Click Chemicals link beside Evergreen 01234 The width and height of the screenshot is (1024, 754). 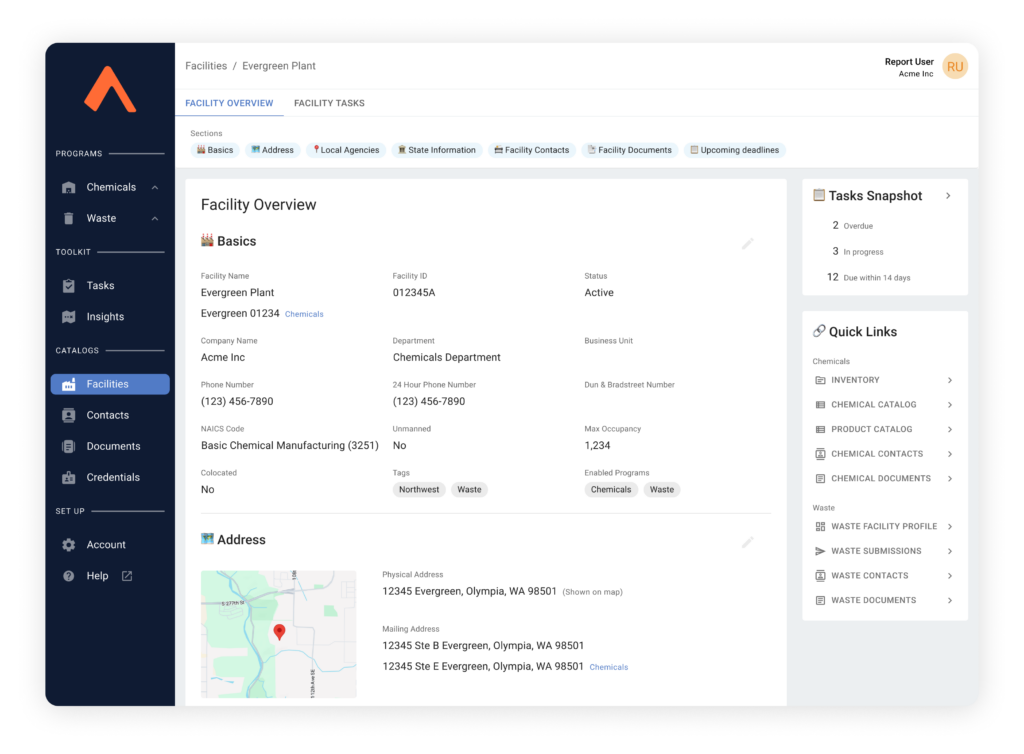pyautogui.click(x=304, y=314)
